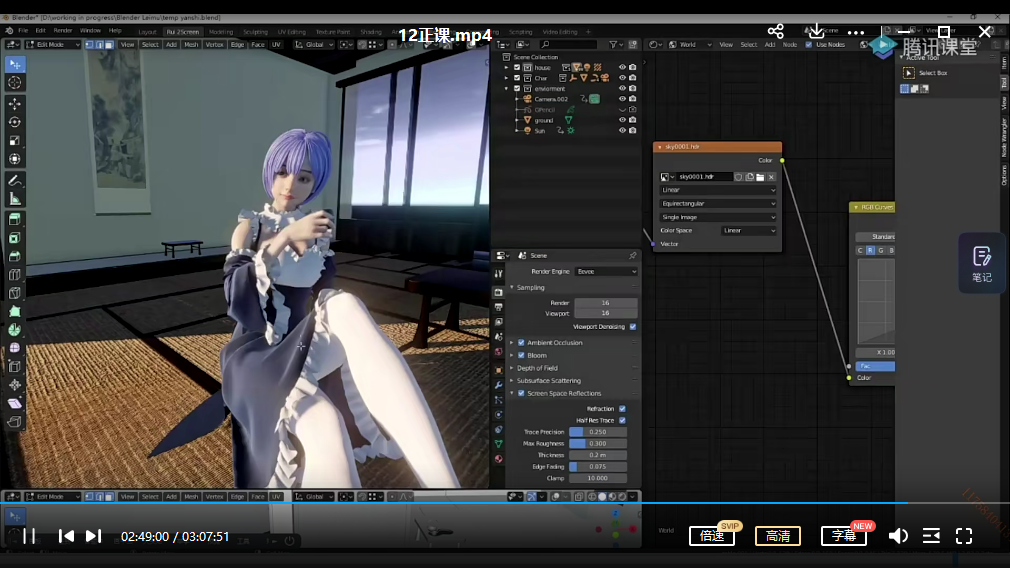Select the Annotate tool

tap(15, 180)
